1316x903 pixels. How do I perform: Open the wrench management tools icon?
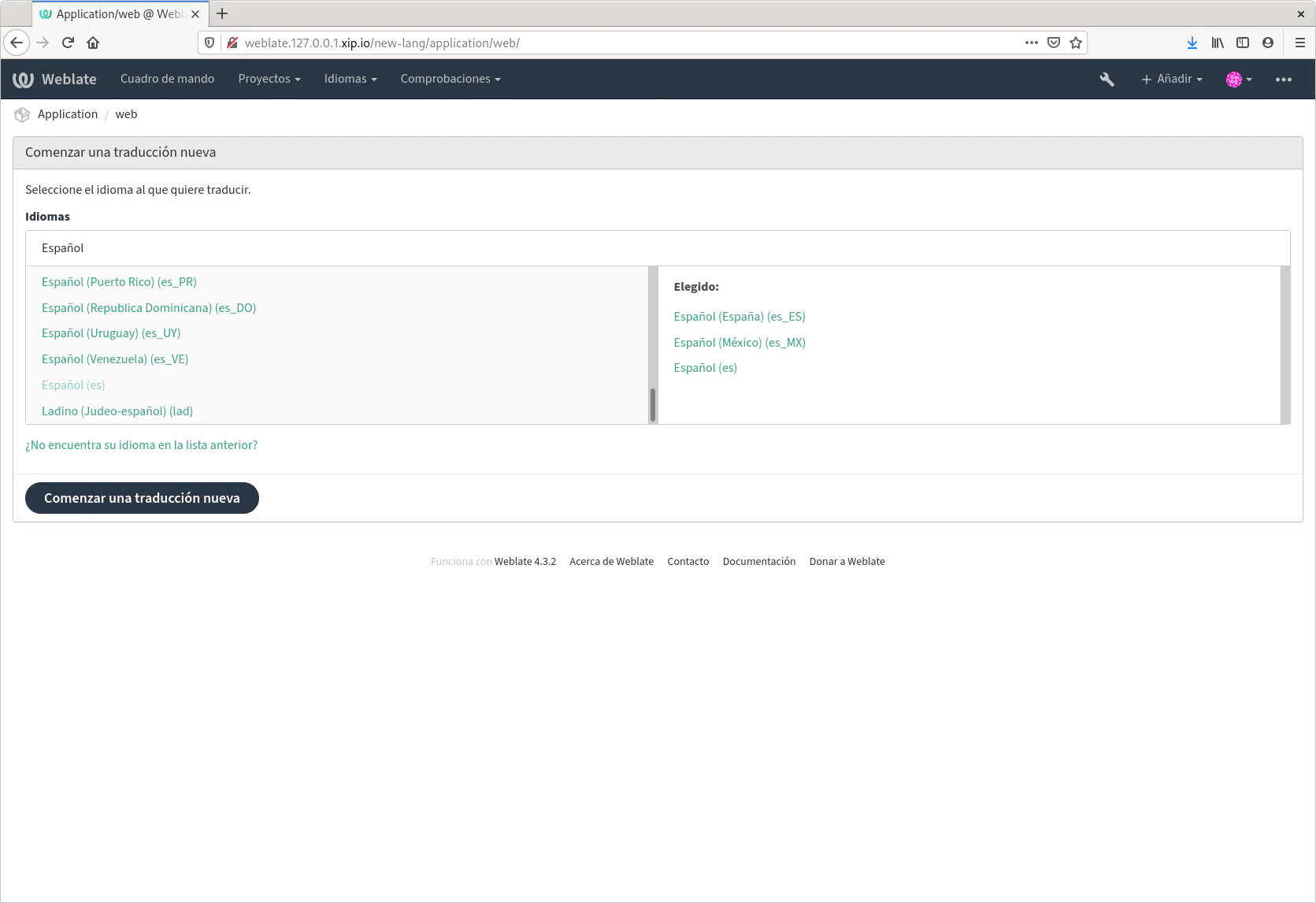click(x=1107, y=80)
